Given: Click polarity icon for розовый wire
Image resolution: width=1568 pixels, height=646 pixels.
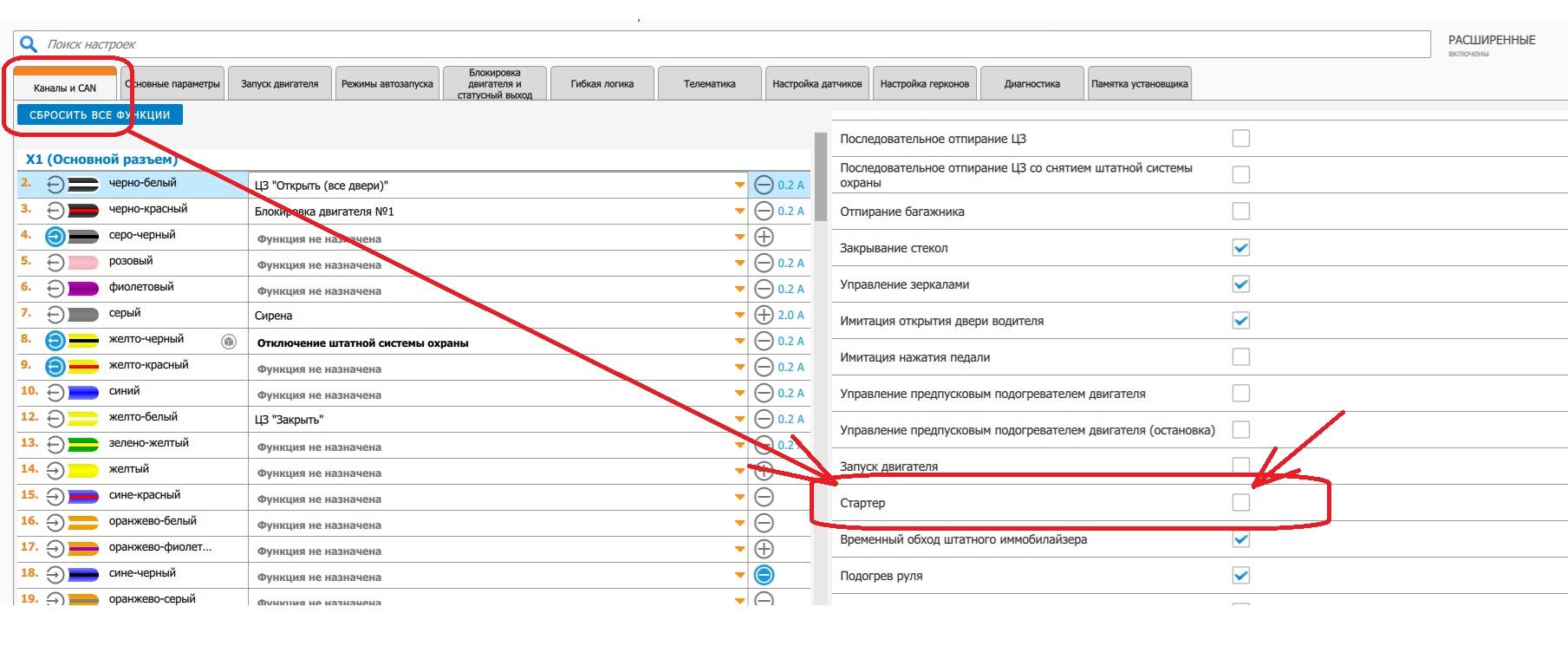Looking at the screenshot, I should [x=55, y=262].
